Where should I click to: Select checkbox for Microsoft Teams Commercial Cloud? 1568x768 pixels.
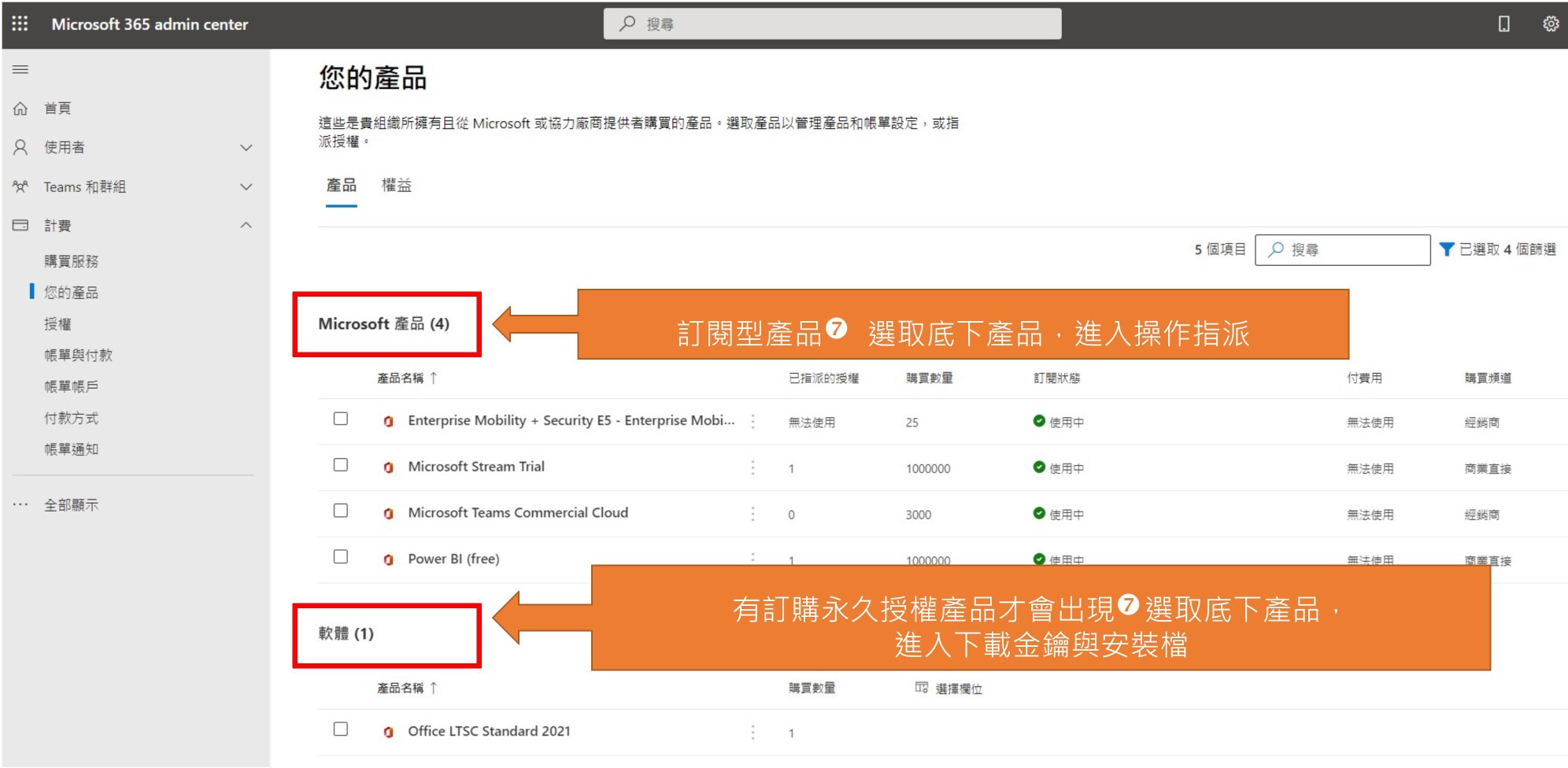click(341, 511)
